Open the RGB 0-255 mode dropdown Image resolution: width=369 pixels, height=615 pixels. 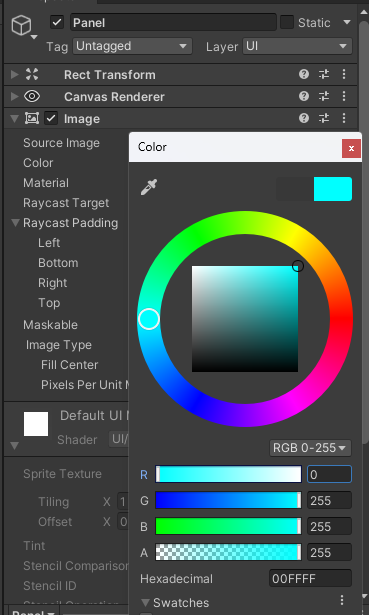click(310, 448)
